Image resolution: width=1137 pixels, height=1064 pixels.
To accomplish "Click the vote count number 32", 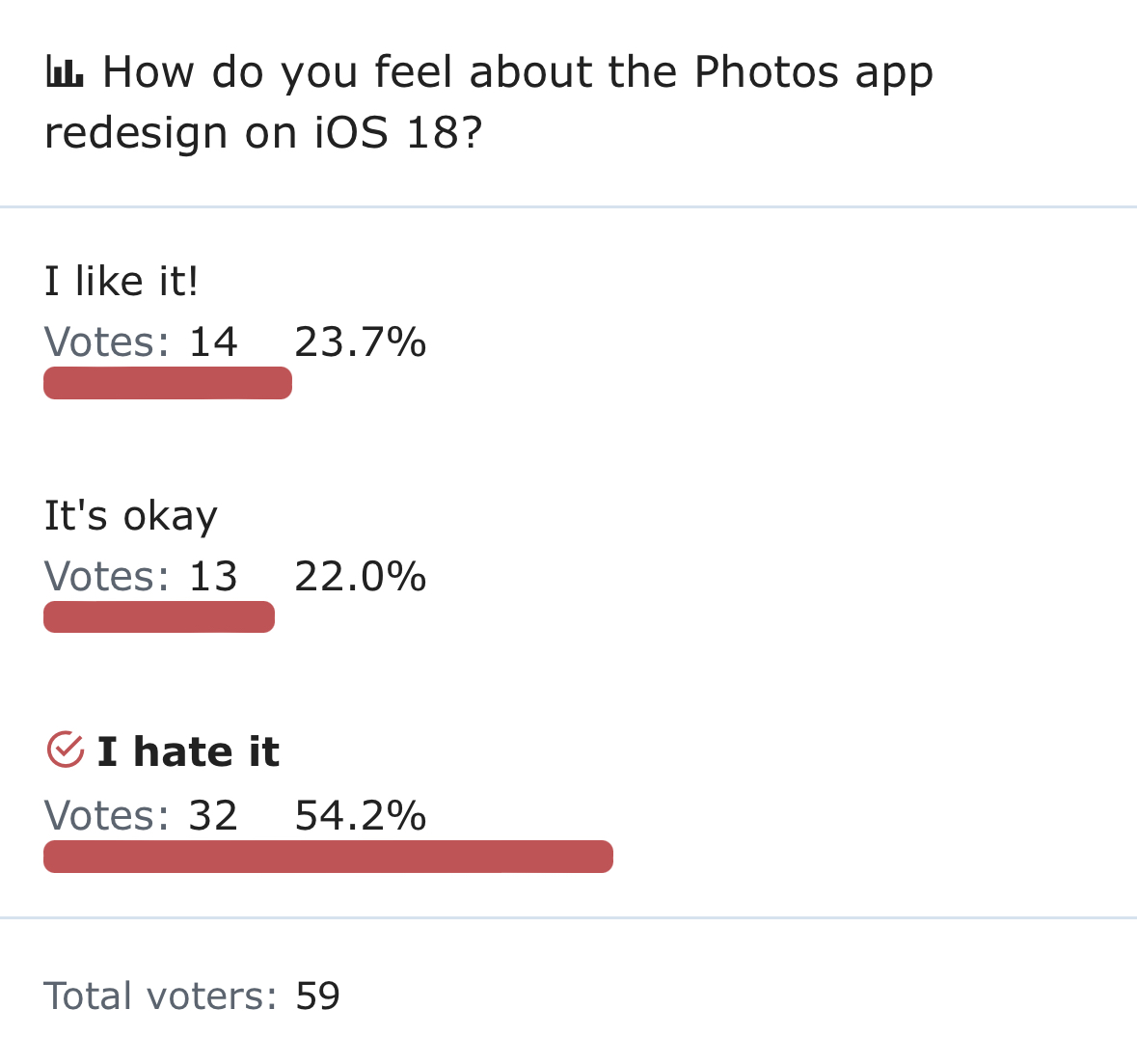I will 213,815.
